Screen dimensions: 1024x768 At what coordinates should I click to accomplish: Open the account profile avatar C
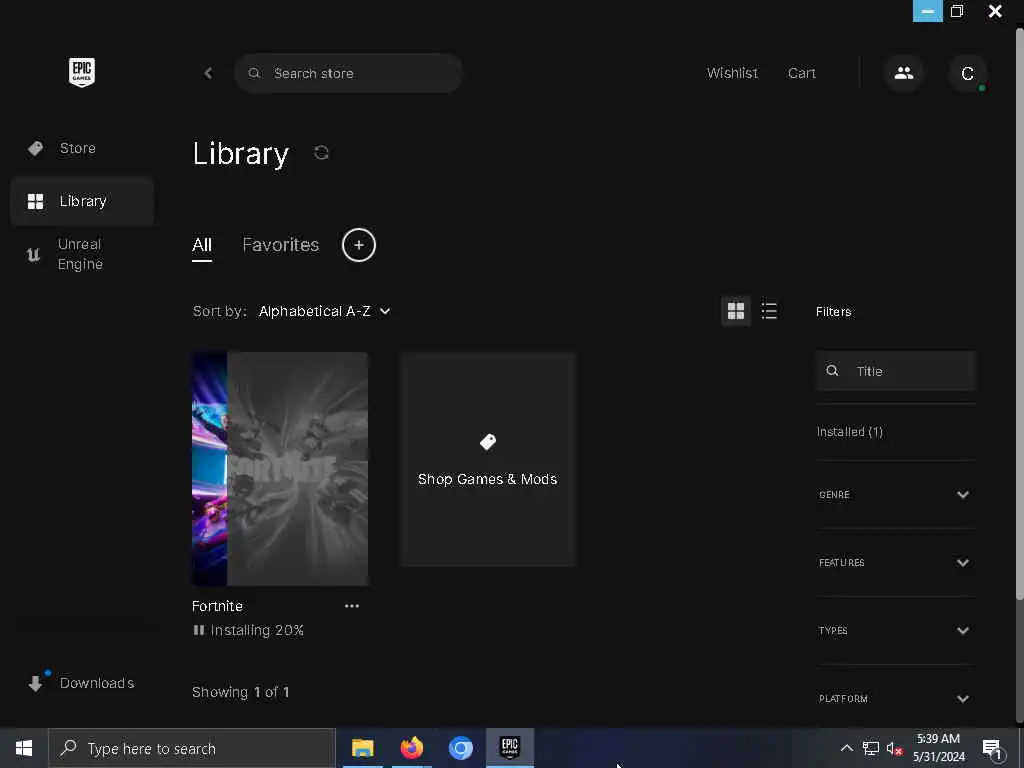[967, 73]
